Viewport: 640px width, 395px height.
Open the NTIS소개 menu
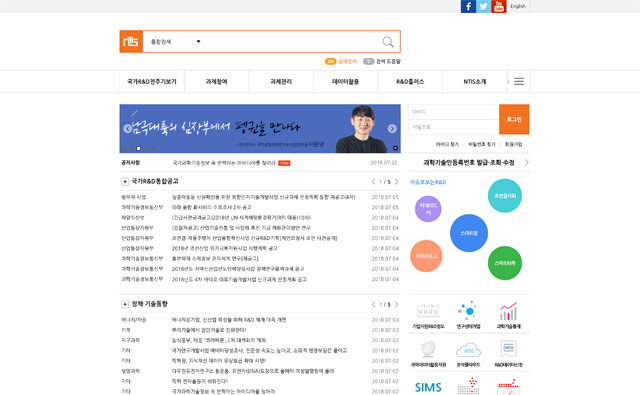coord(475,82)
